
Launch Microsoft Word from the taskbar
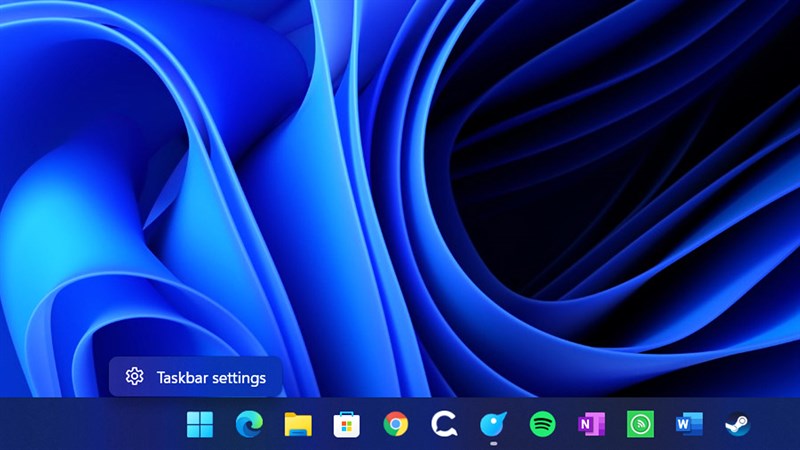click(689, 425)
